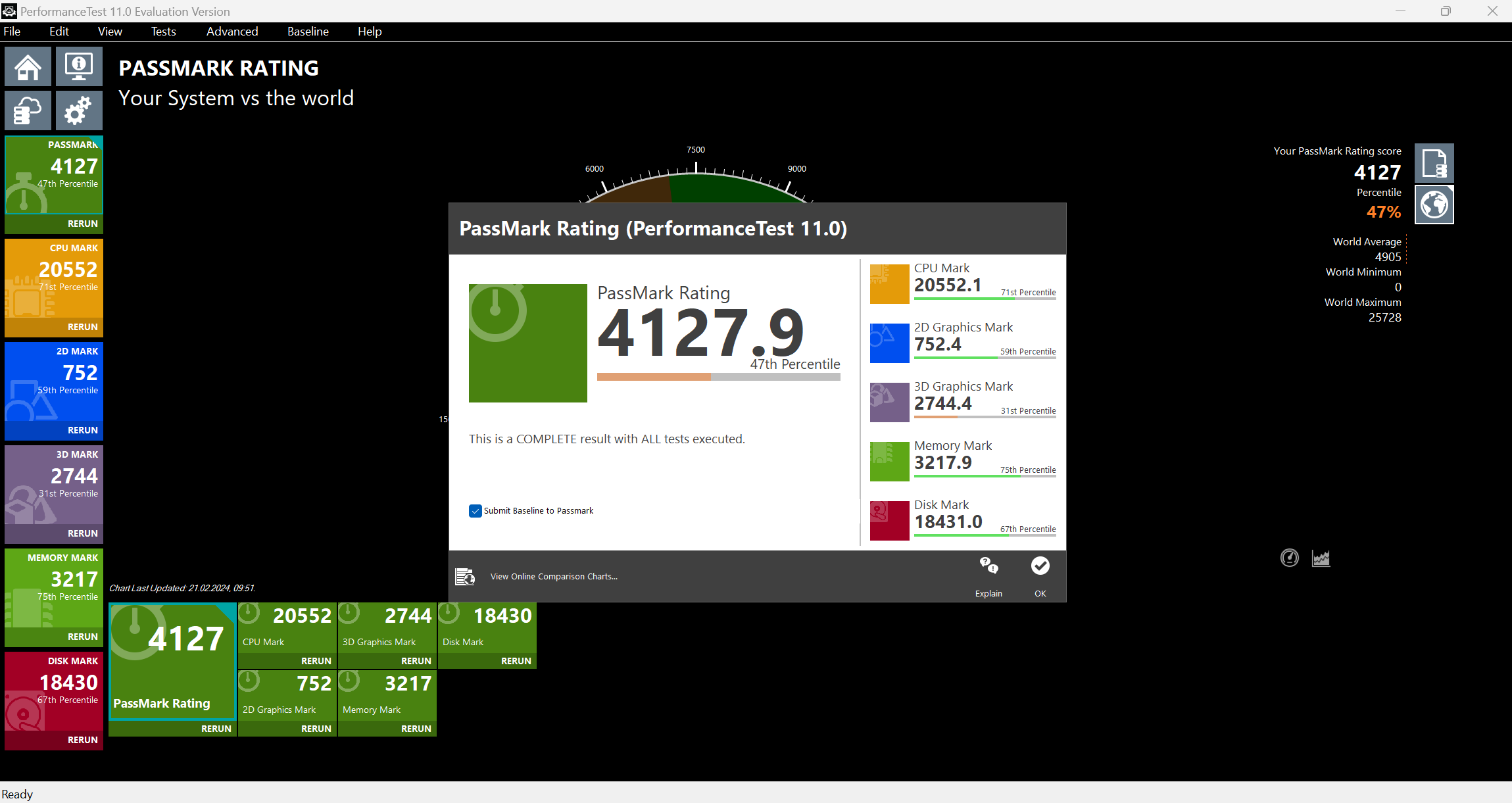Open the gear settings icon
The width and height of the screenshot is (1512, 803).
(x=79, y=110)
